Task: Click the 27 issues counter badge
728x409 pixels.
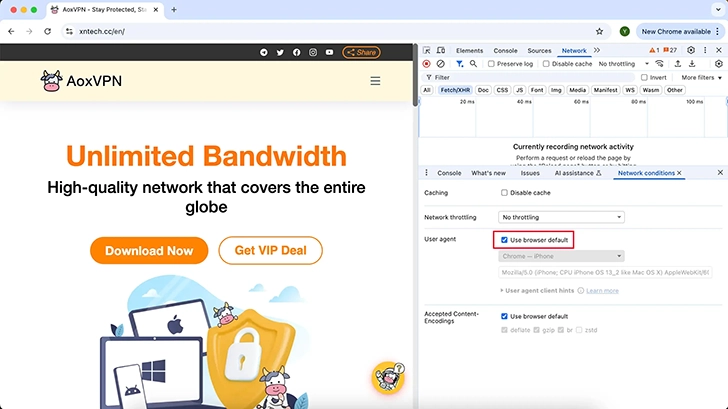Action: (x=670, y=50)
